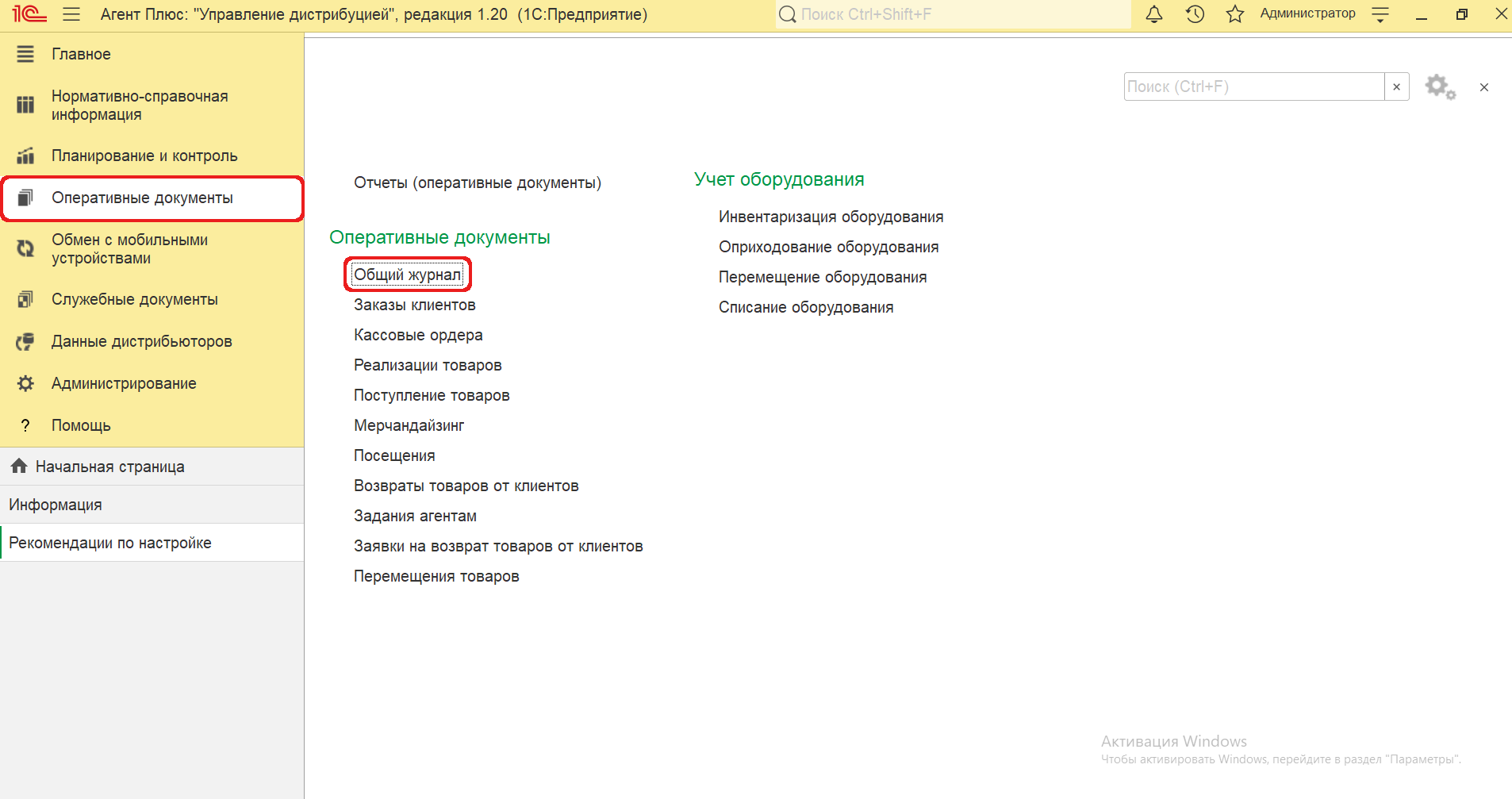Click the notifications bell icon
Image resolution: width=1512 pixels, height=799 pixels.
pos(1154,14)
